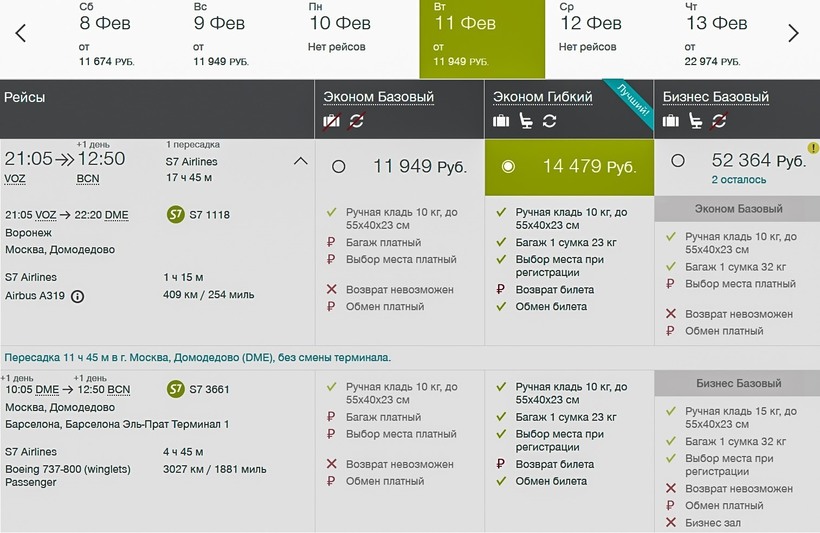Open the Эконом Гибкий fare heading link
This screenshot has height=533, width=820.
(x=543, y=97)
